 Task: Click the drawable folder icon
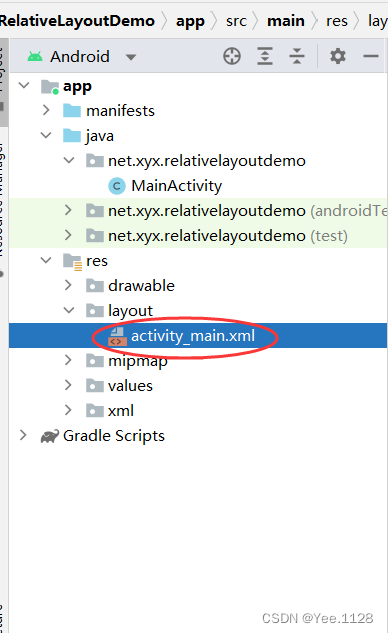click(x=94, y=286)
